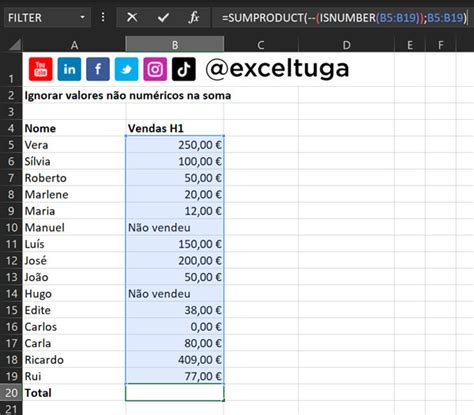Select the cell with name Hugo
Viewport: 474px width, 415px height.
coord(74,294)
